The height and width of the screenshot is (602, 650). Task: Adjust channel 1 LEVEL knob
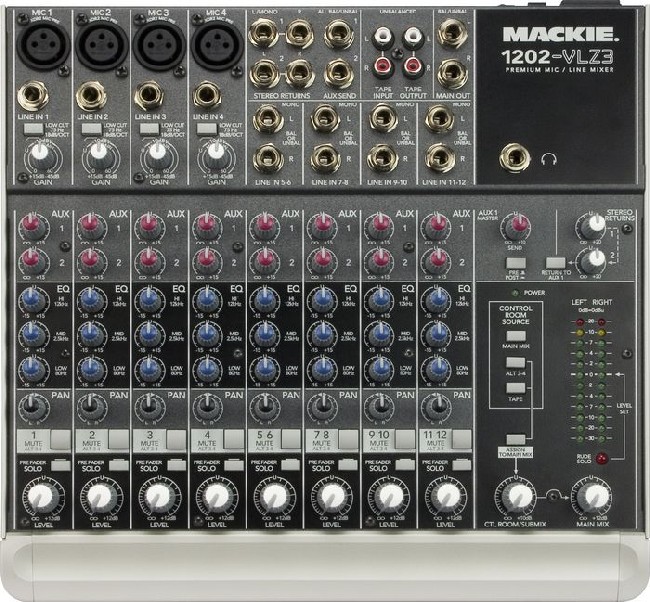point(41,496)
